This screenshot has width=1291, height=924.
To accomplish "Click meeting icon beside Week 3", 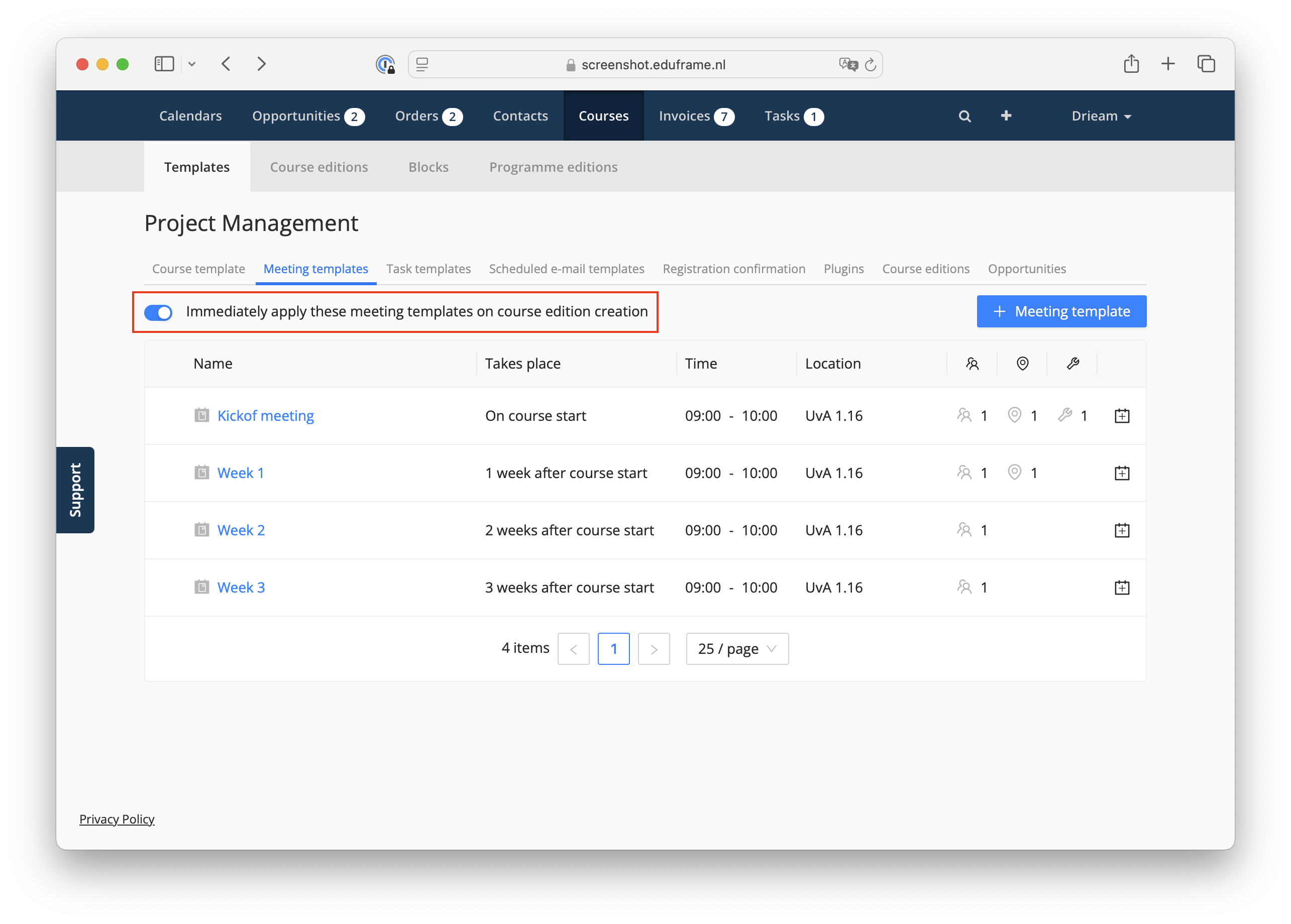I will tap(201, 587).
